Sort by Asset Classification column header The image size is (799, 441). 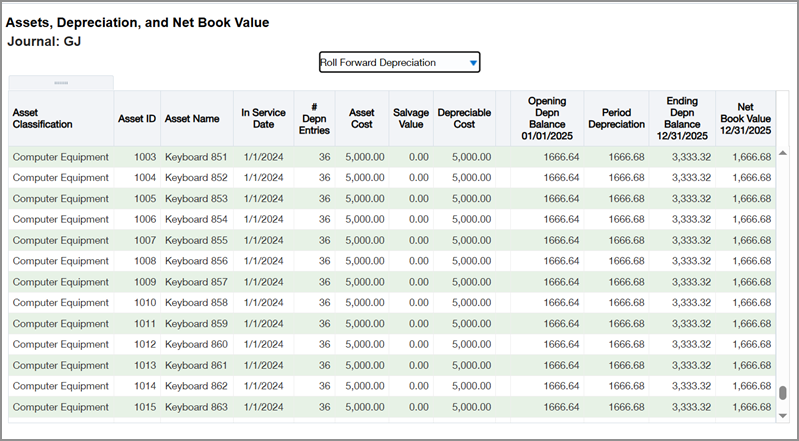coord(42,119)
